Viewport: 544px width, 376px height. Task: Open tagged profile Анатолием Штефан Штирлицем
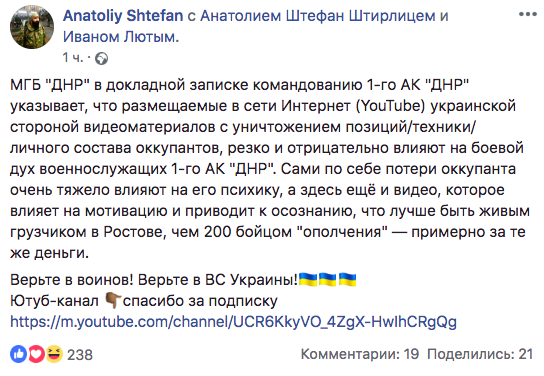tap(318, 16)
